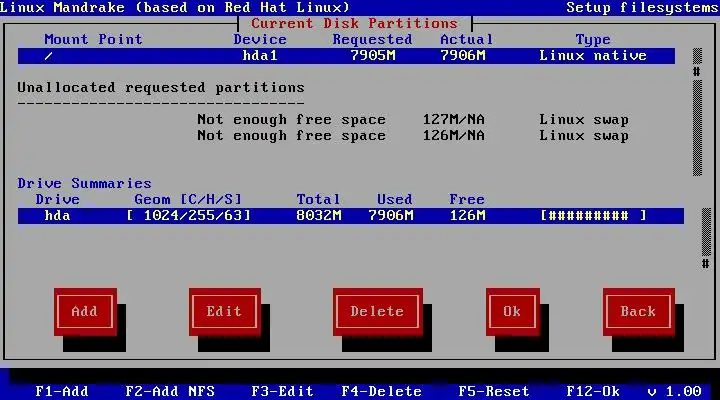The image size is (720, 400).
Task: Click the F2-Add NFS shortcut label
Action: (170, 391)
